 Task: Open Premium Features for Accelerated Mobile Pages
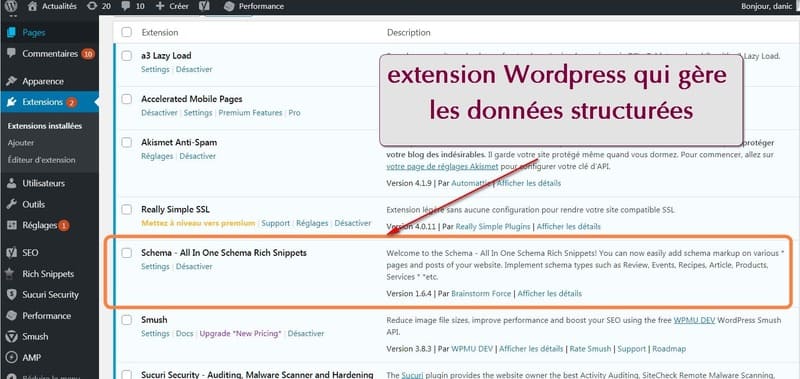[251, 113]
